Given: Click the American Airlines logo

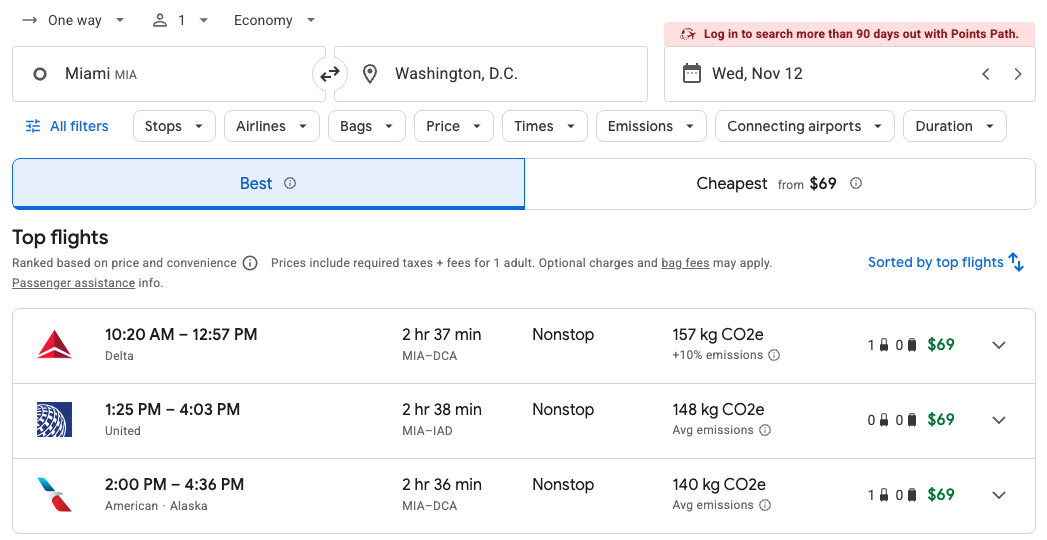Looking at the screenshot, I should (55, 495).
